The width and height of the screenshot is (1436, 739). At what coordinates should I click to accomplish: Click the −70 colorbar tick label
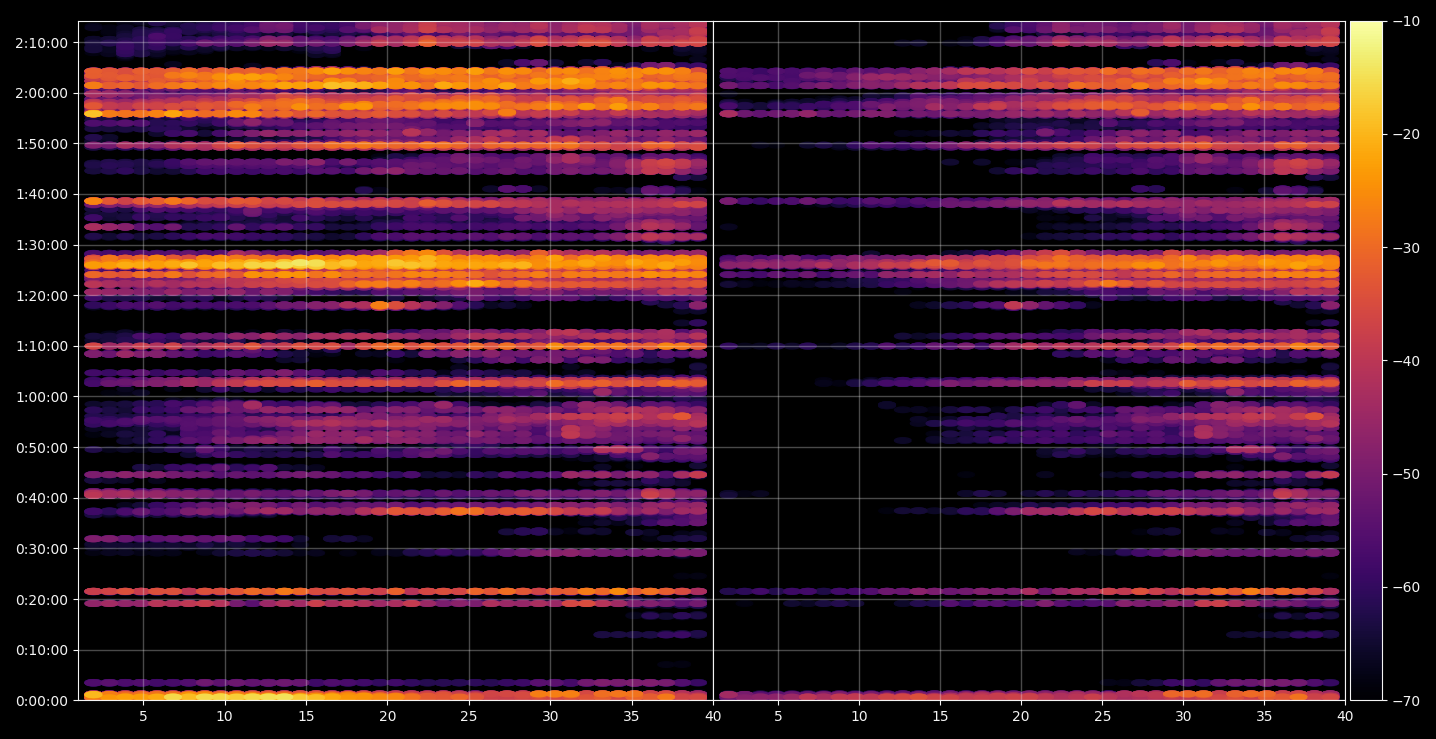(1407, 701)
